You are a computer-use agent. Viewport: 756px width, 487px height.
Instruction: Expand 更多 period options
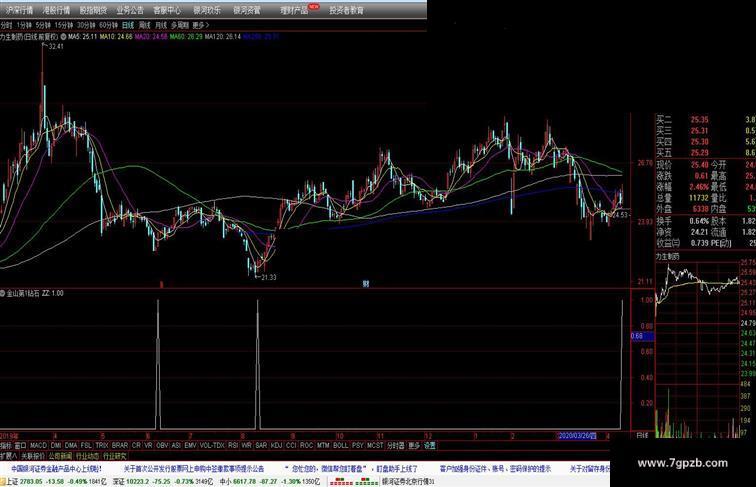201,25
